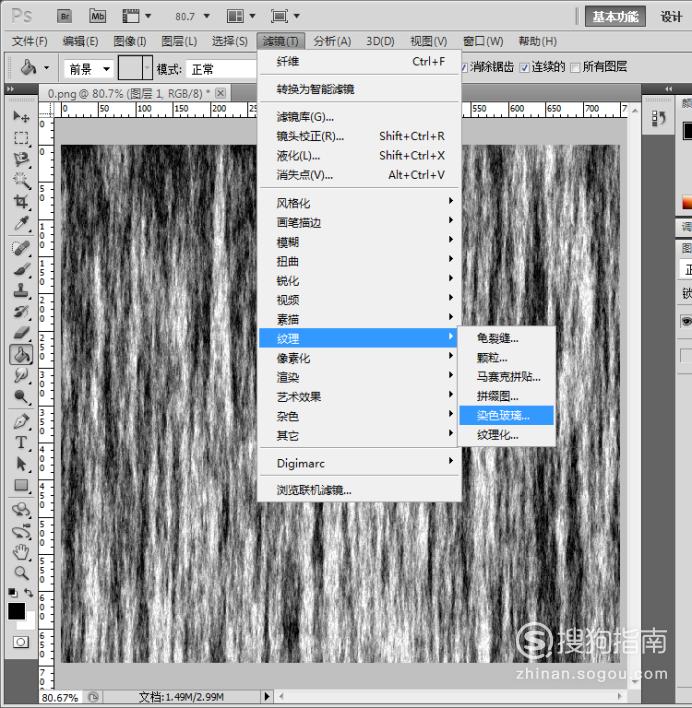Click the pattern preview swatch in options
Screen dimensions: 692x708
click(130, 68)
